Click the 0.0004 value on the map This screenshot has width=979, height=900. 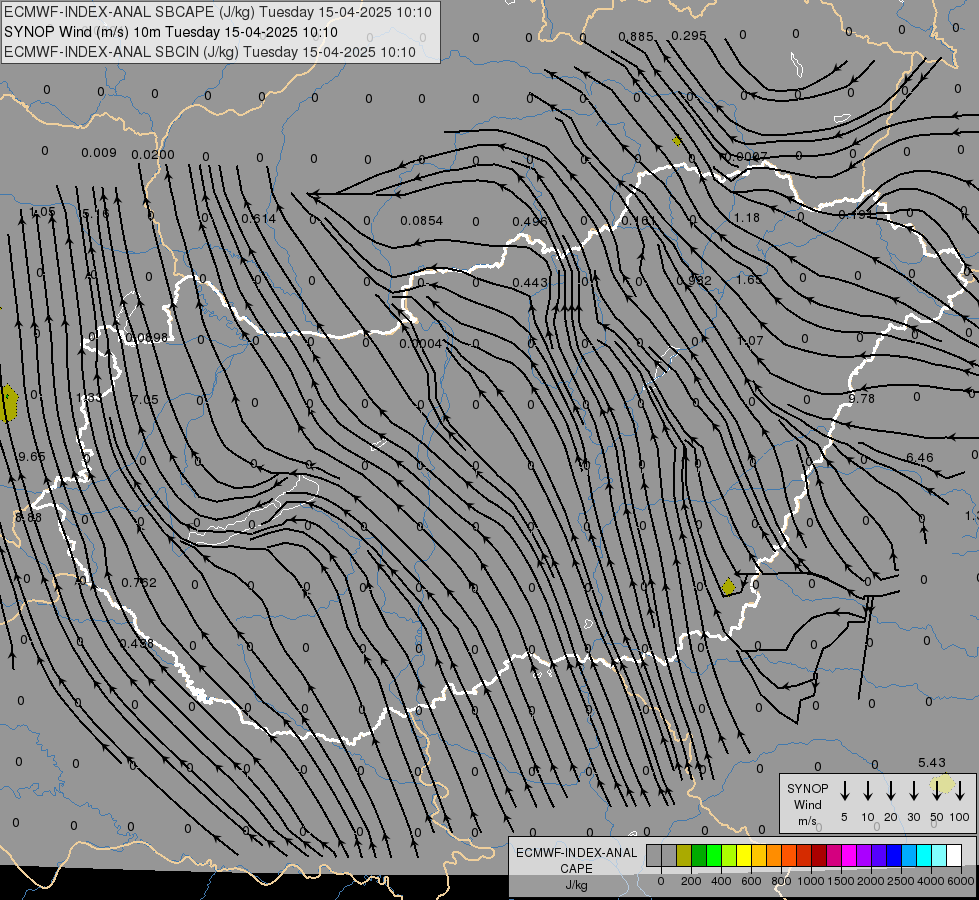click(421, 344)
